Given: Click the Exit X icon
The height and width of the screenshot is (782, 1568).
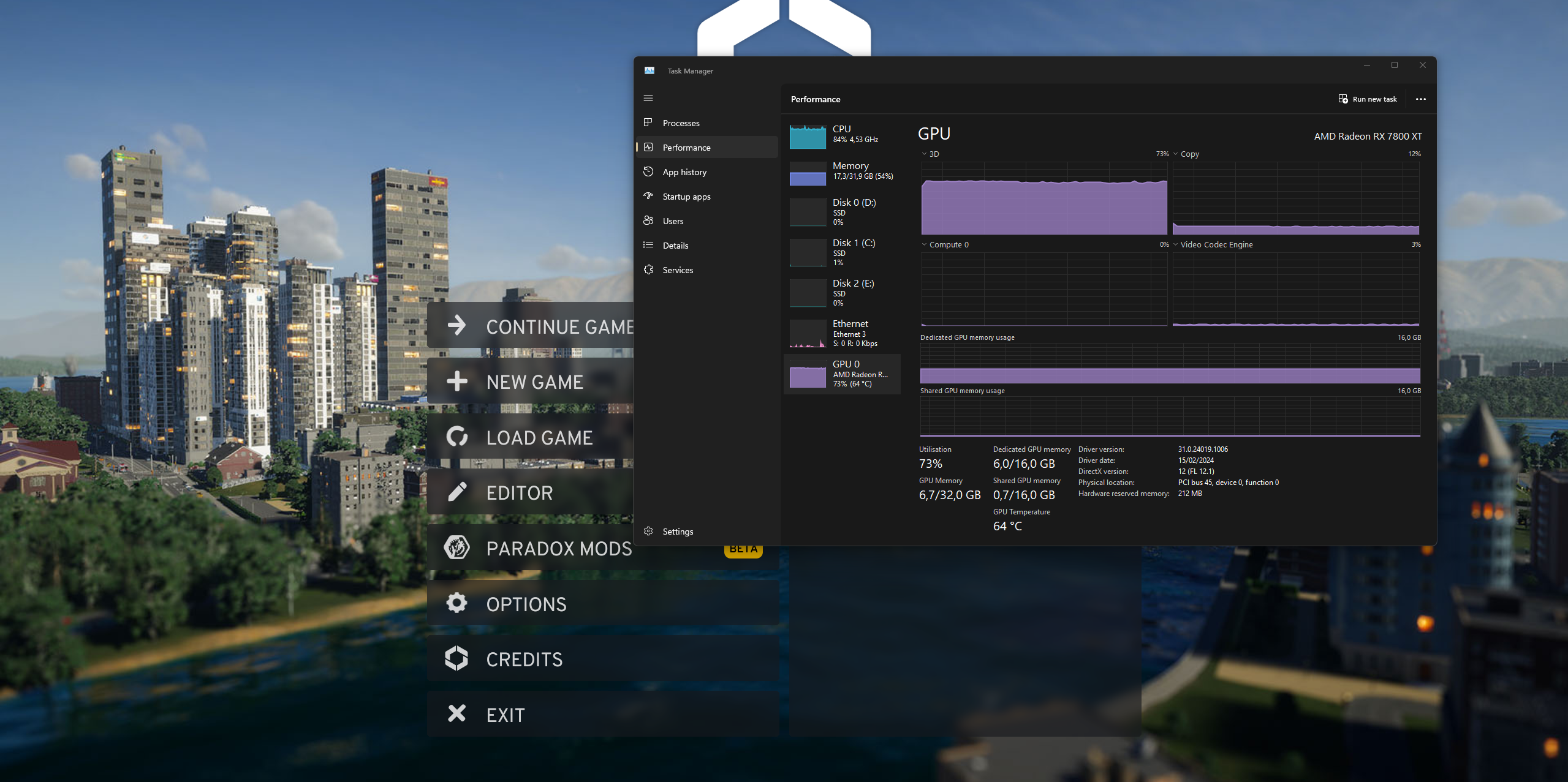Looking at the screenshot, I should [456, 713].
